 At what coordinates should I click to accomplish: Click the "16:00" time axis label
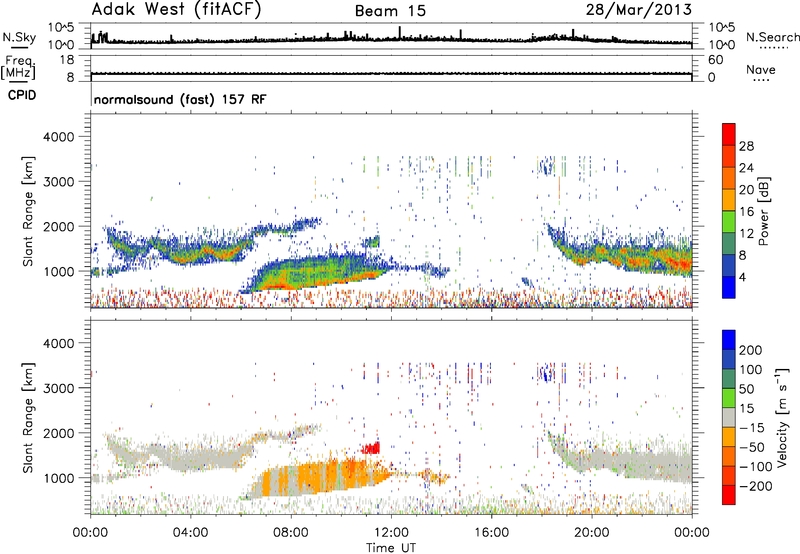point(492,533)
